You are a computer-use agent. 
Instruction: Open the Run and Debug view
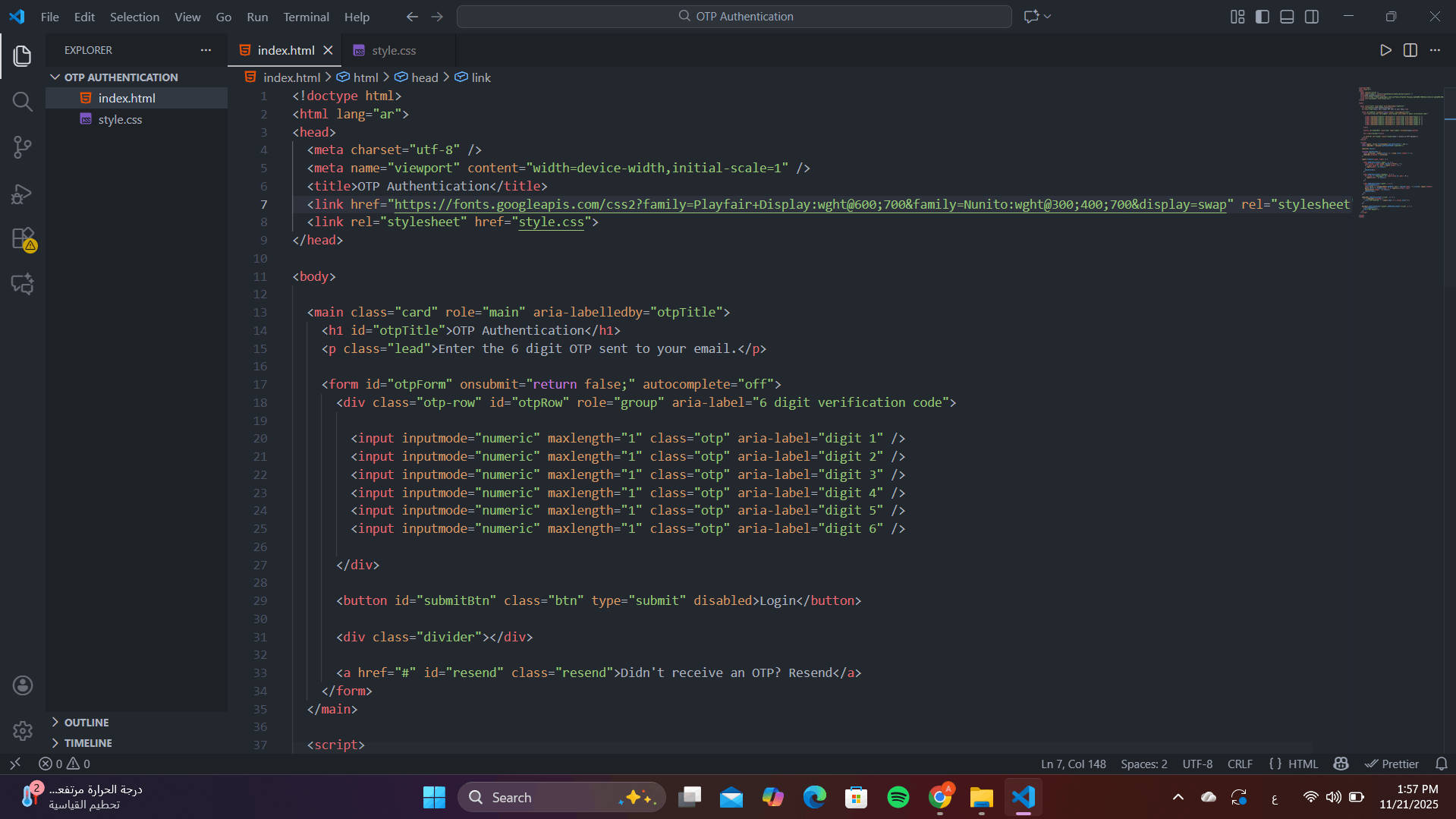point(22,194)
